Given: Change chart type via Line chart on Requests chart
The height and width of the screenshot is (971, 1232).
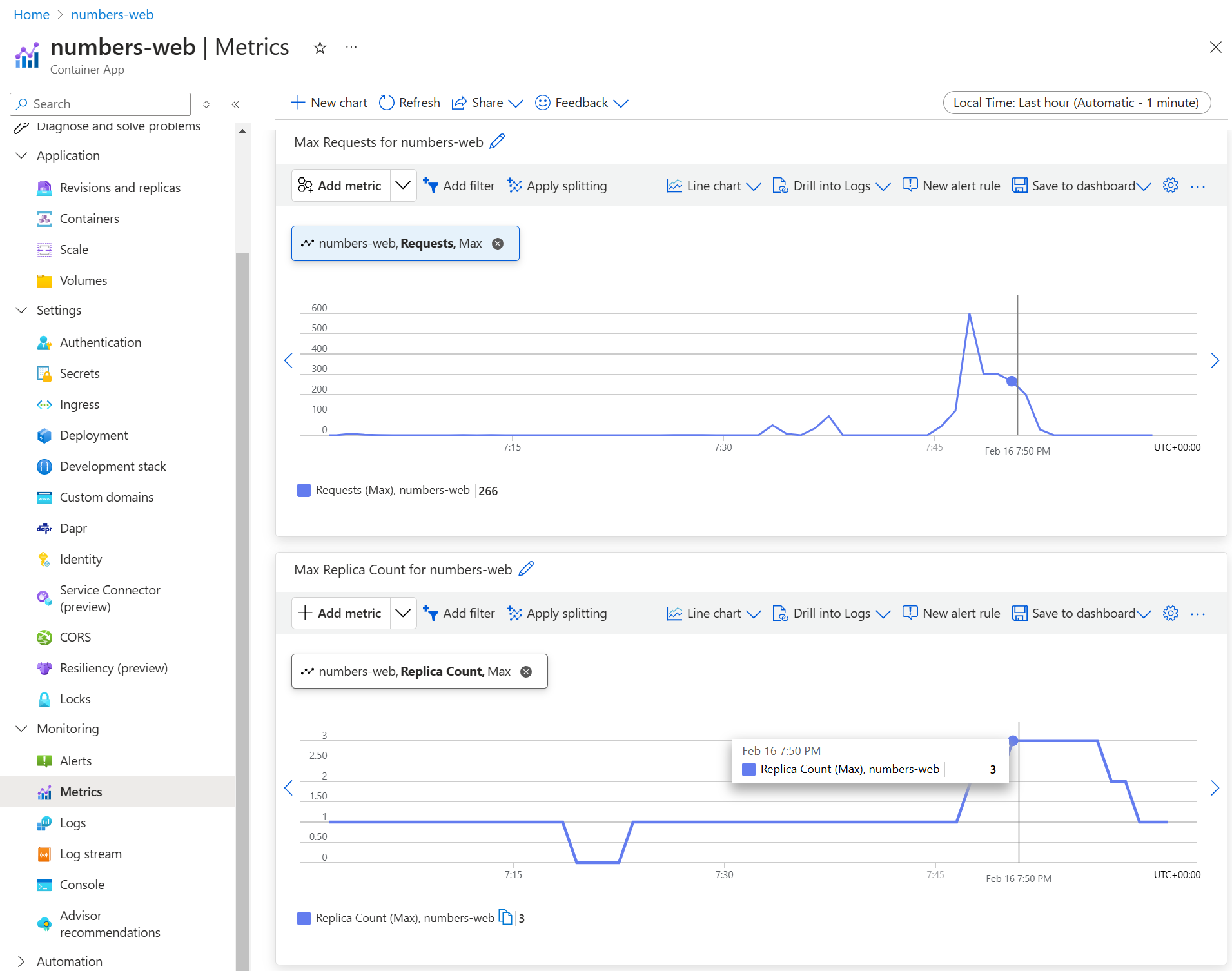Looking at the screenshot, I should coord(714,186).
